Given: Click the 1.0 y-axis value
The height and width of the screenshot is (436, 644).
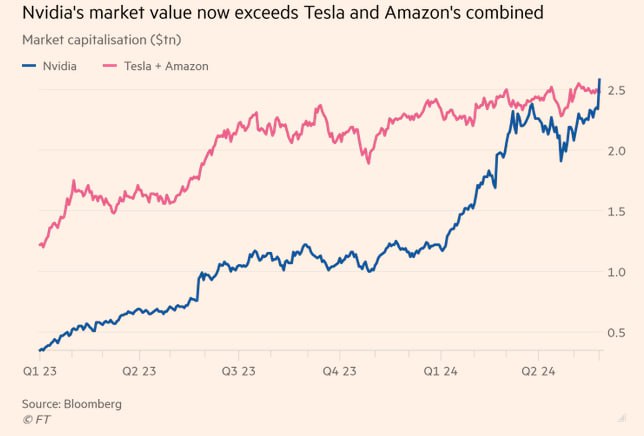Looking at the screenshot, I should pyautogui.click(x=616, y=272).
